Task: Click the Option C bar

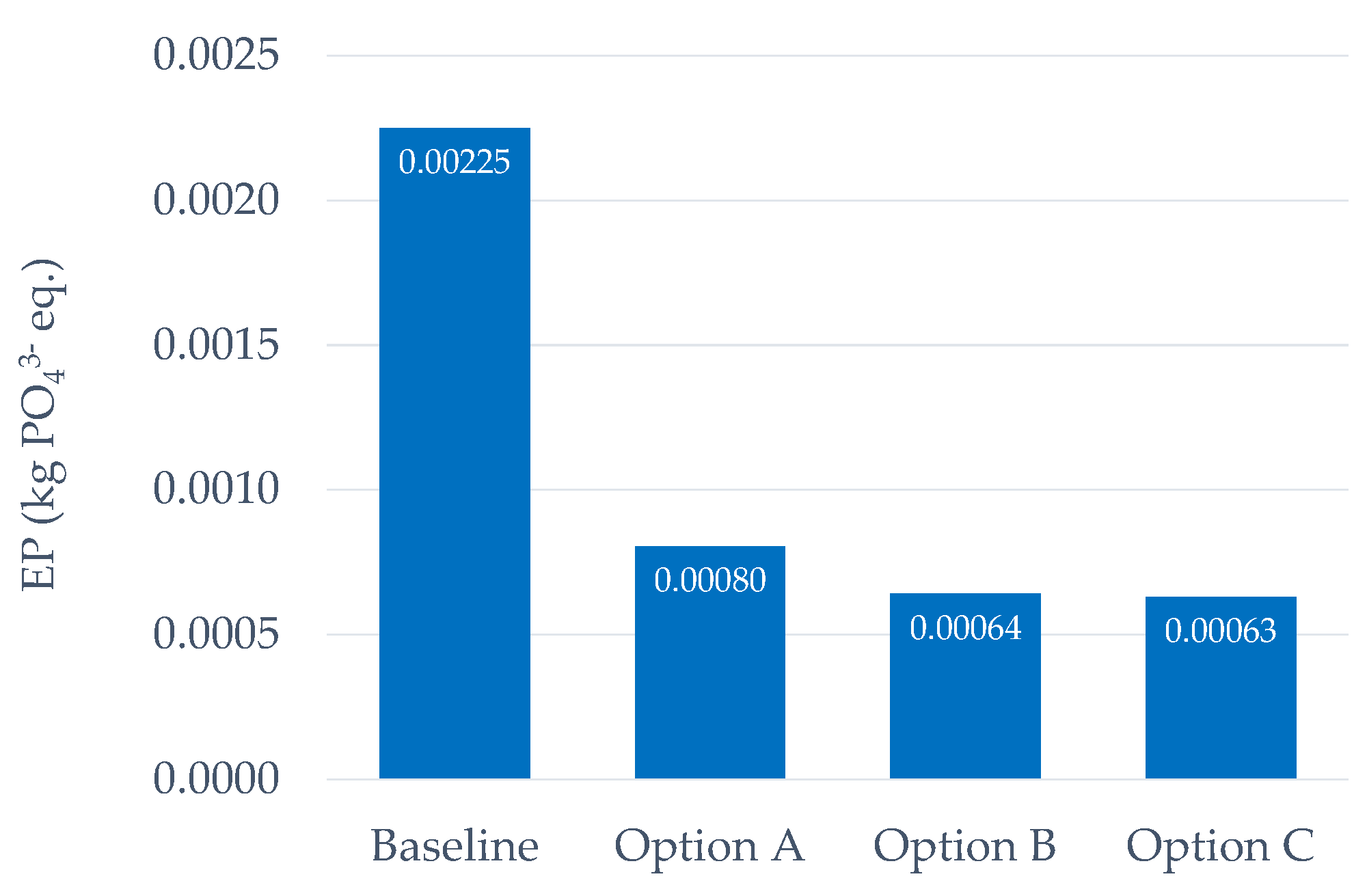Action: coord(1221,688)
